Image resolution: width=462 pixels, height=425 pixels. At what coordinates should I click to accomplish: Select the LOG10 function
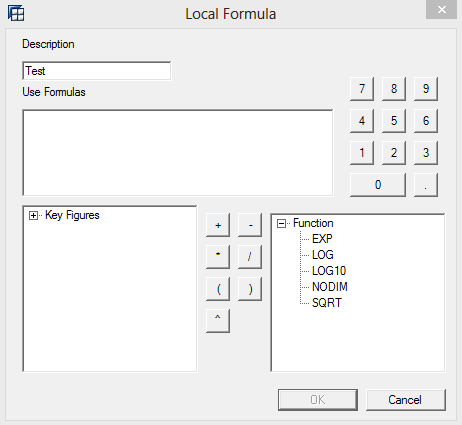(329, 271)
